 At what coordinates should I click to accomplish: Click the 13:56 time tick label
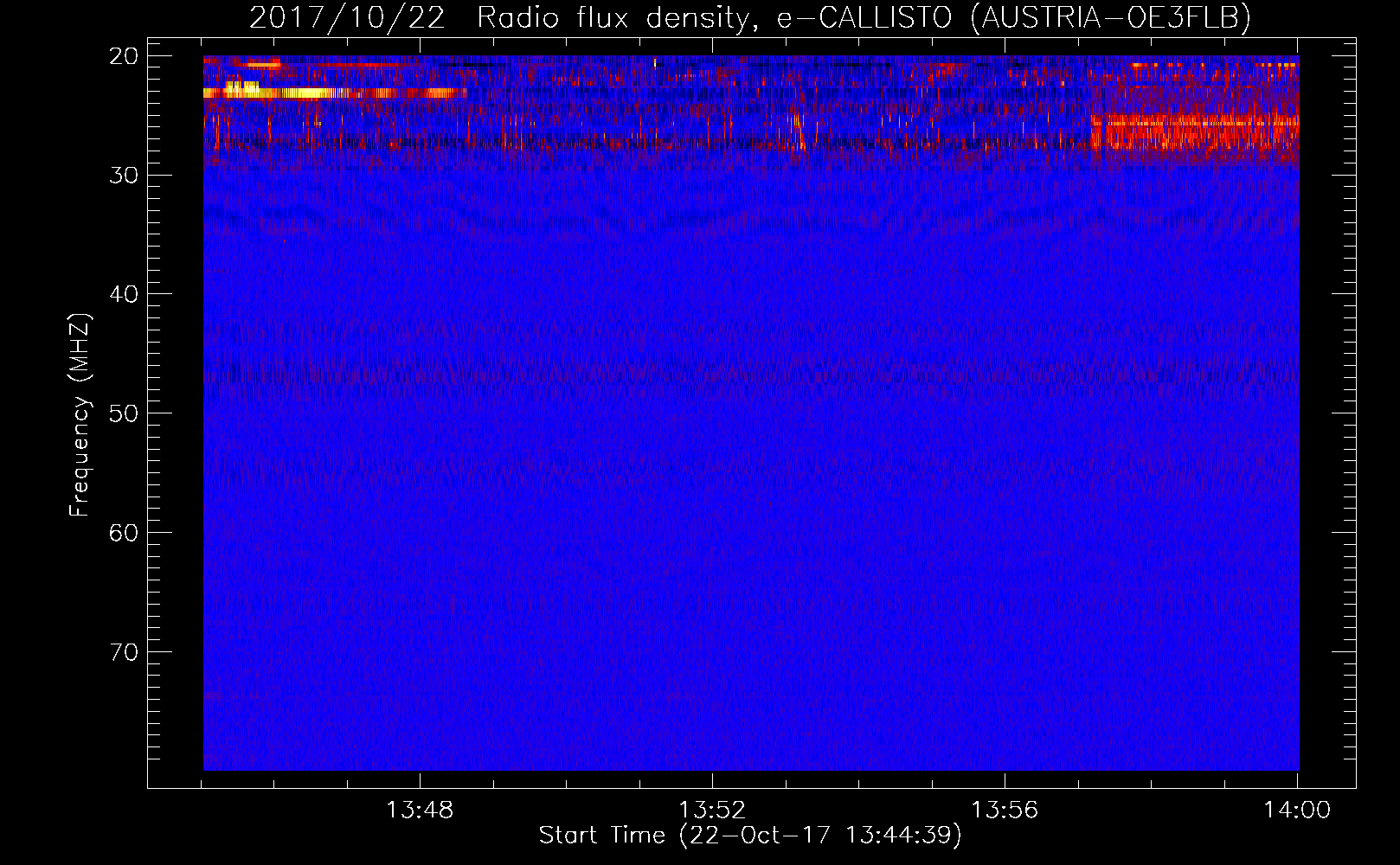pos(1005,811)
